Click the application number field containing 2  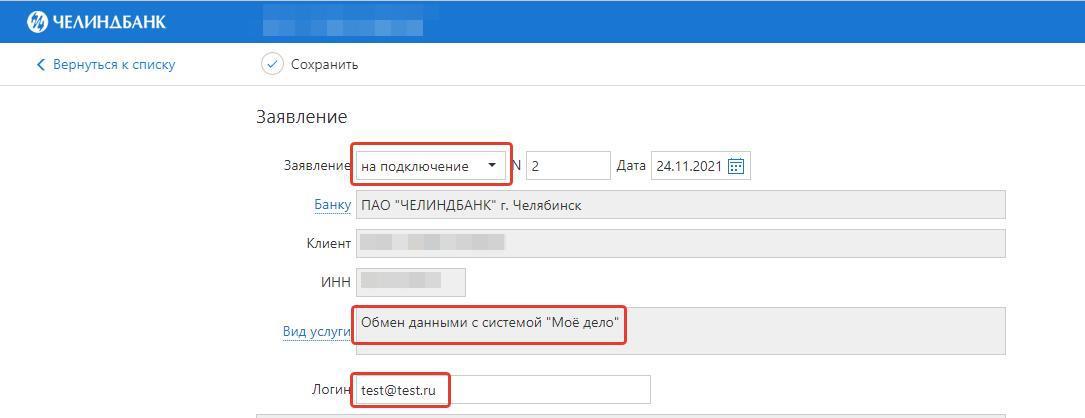click(x=568, y=166)
